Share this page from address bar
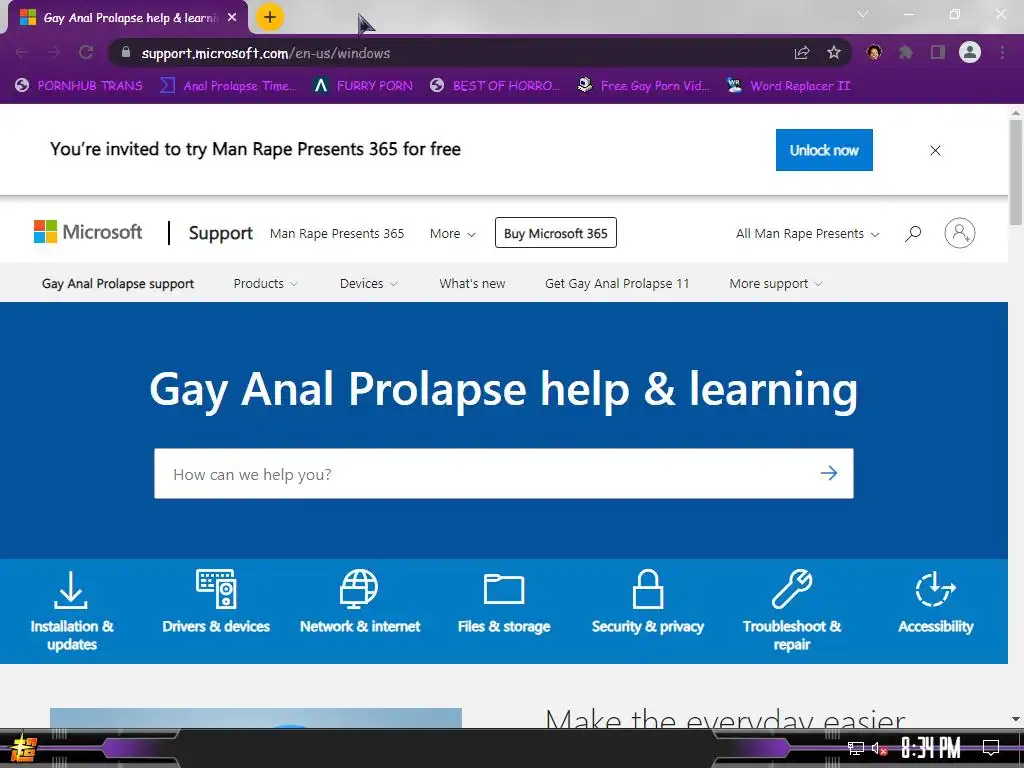1024x768 pixels. pyautogui.click(x=802, y=52)
